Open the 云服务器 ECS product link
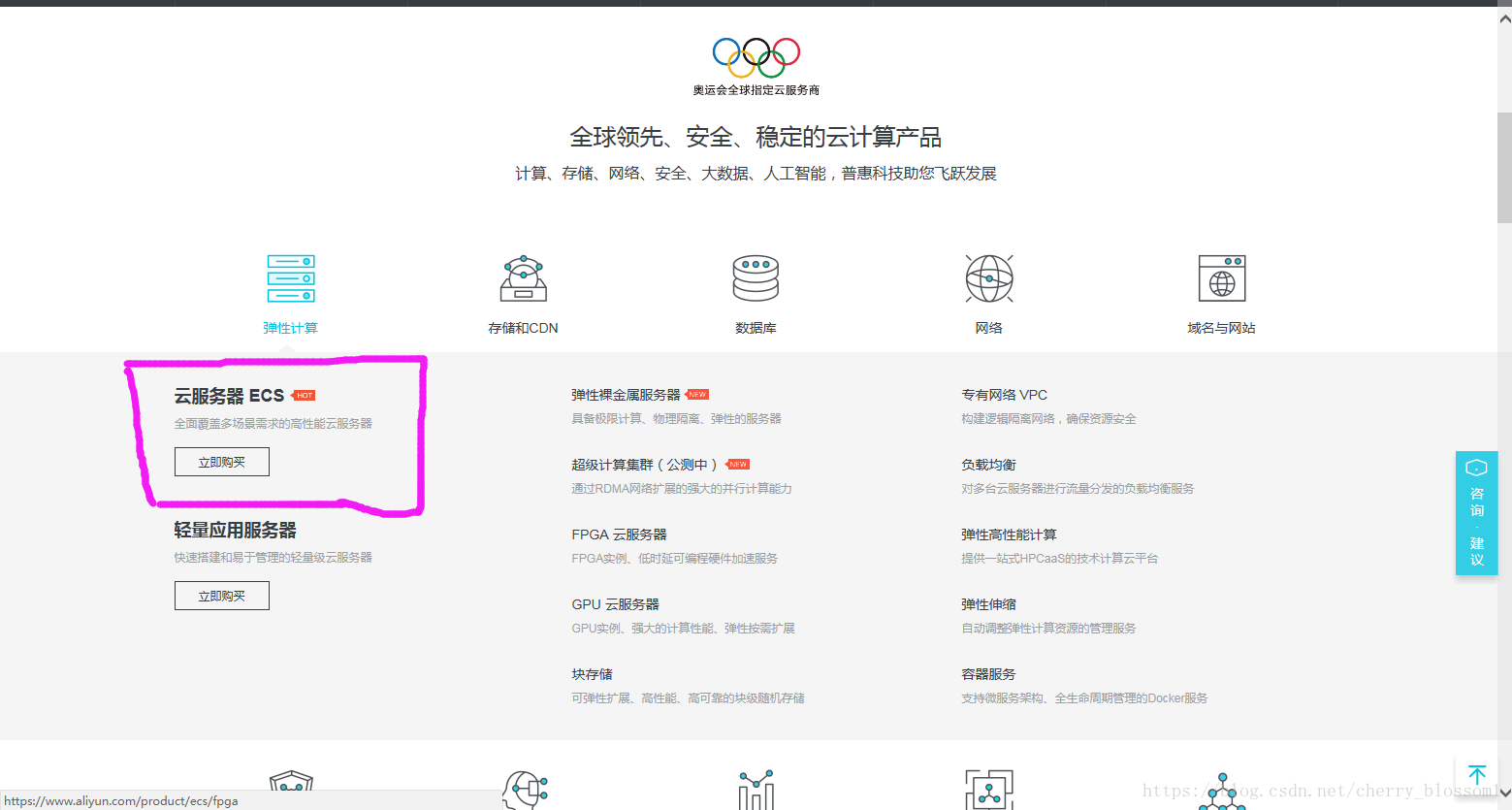The image size is (1512, 810). point(230,396)
